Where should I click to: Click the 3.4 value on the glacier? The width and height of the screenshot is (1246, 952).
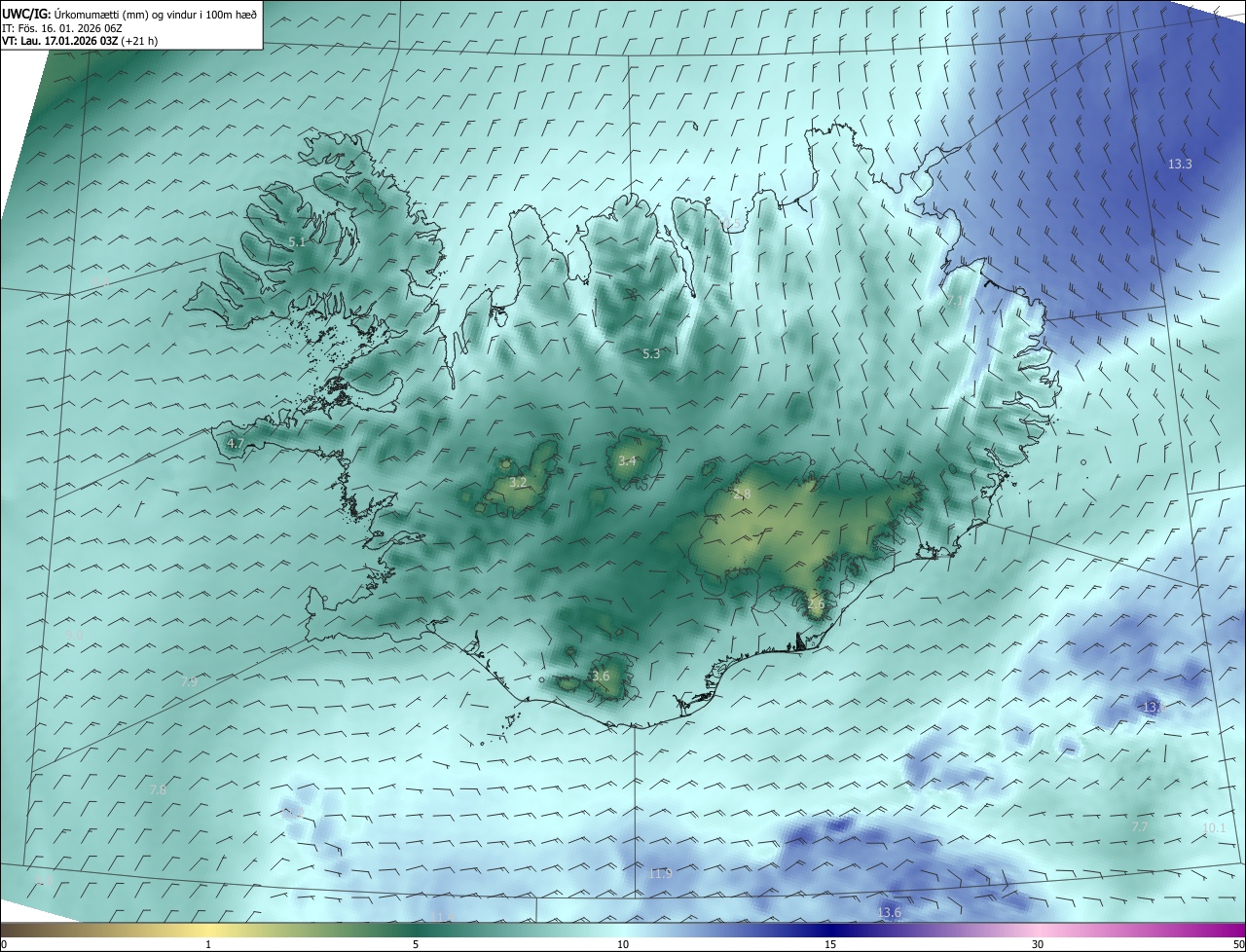click(627, 460)
